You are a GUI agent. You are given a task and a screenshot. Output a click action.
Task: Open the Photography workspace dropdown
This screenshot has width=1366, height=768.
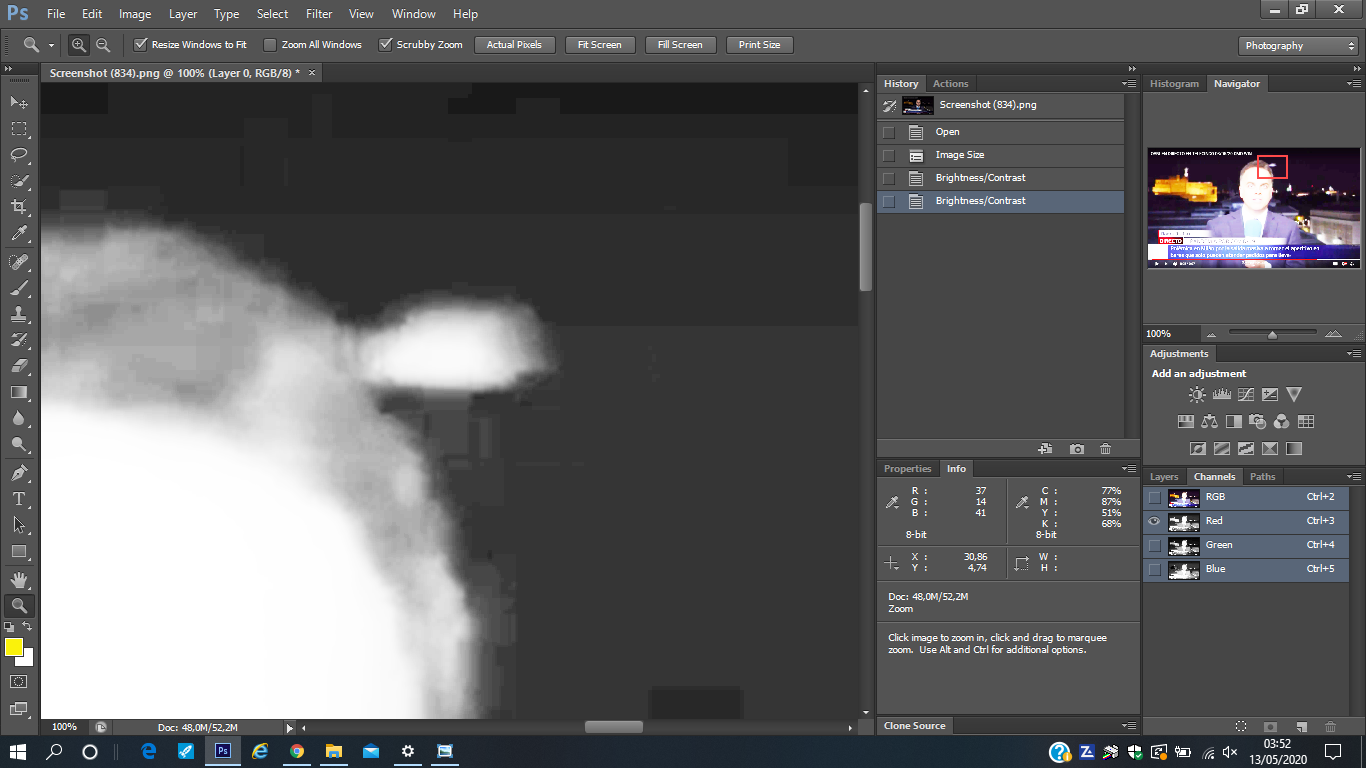click(1297, 46)
